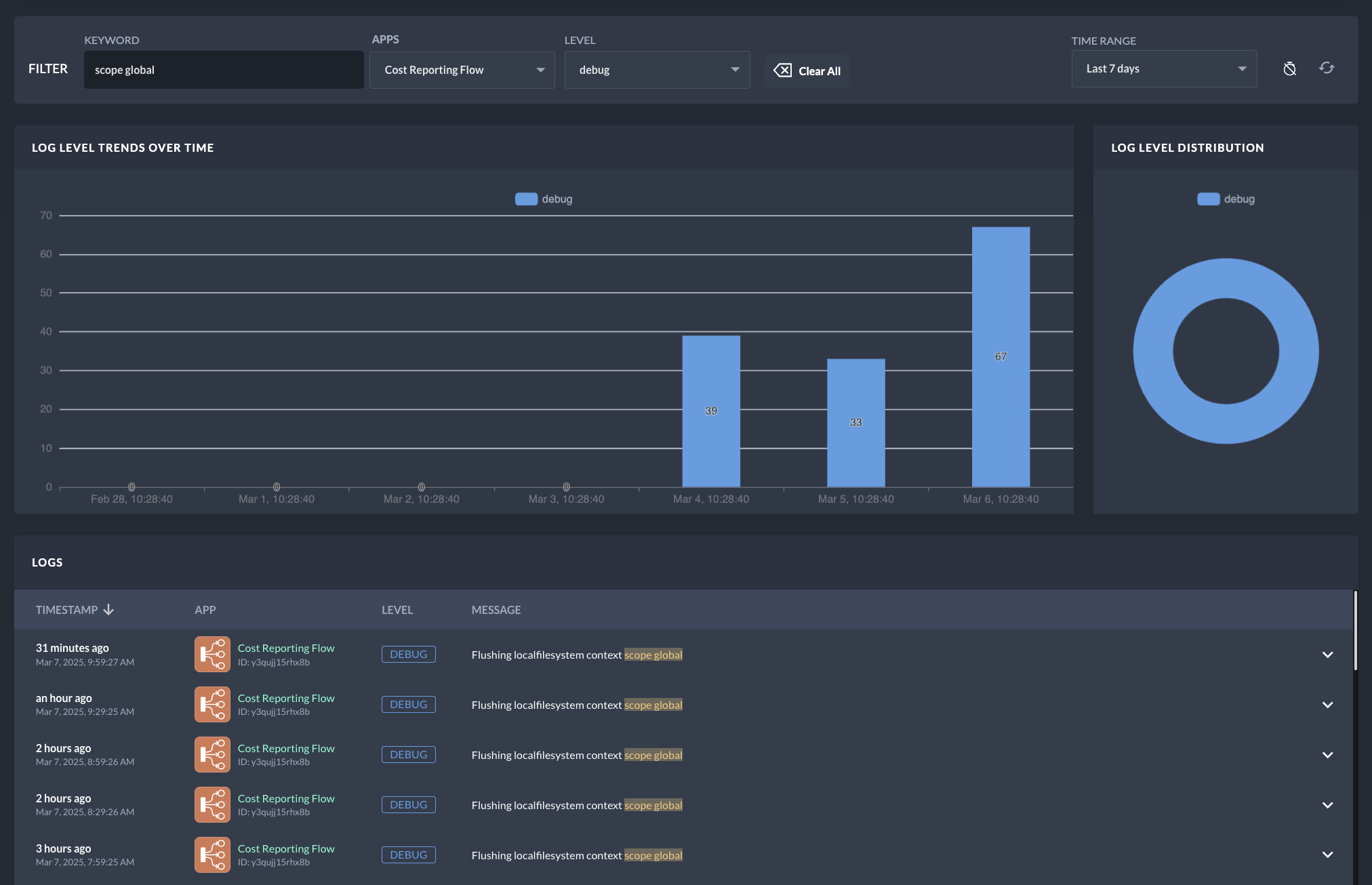Image resolution: width=1372 pixels, height=885 pixels.
Task: Toggle debug legend in the distribution chart
Action: pos(1226,199)
